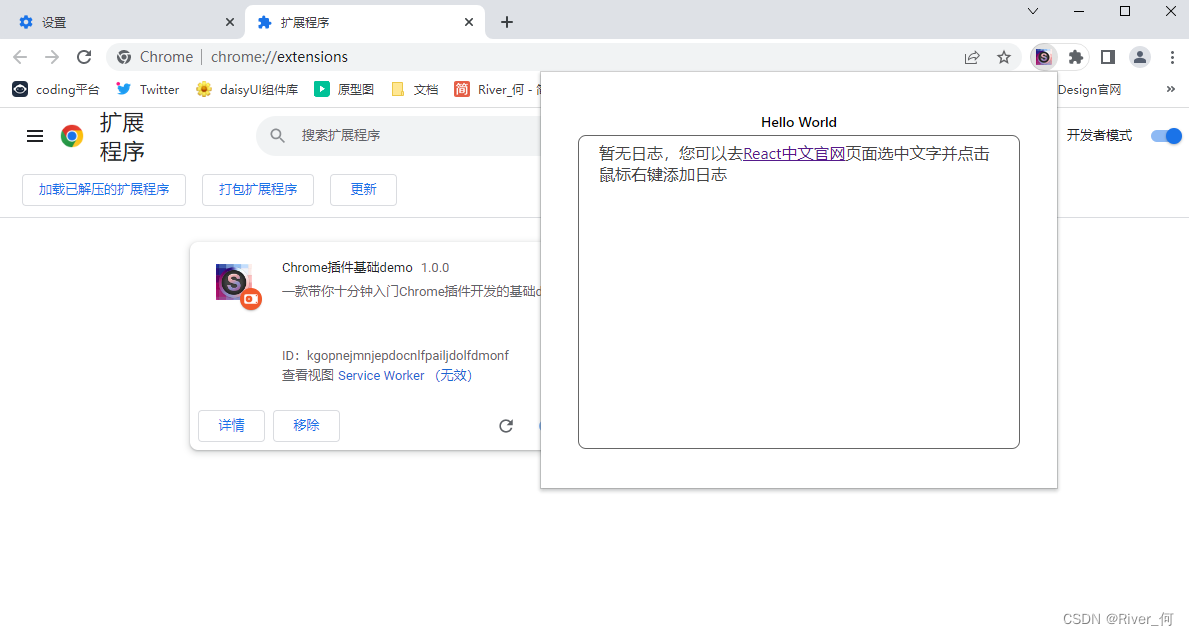Bookmark this page with the star icon

(x=1004, y=57)
